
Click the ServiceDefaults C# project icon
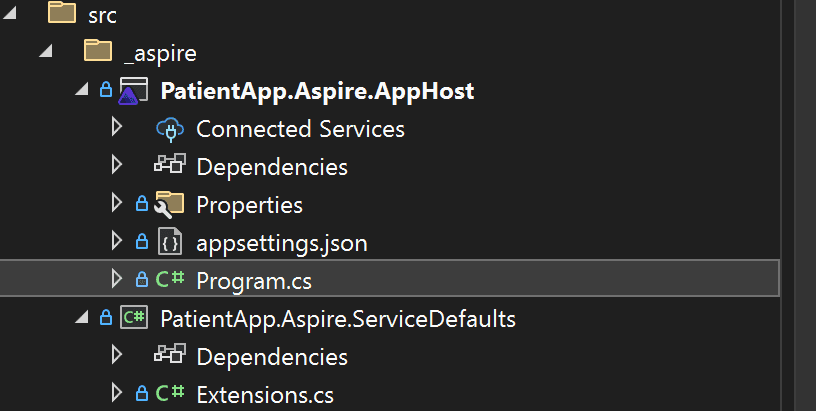point(131,319)
